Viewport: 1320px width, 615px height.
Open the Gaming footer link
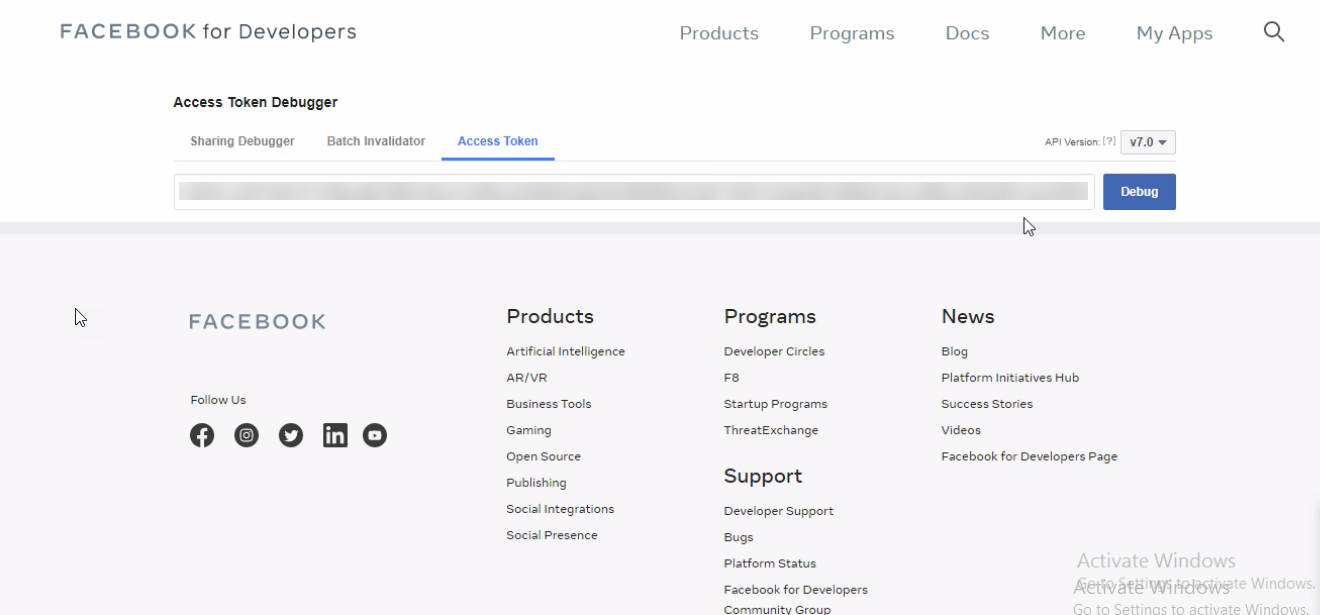528,430
